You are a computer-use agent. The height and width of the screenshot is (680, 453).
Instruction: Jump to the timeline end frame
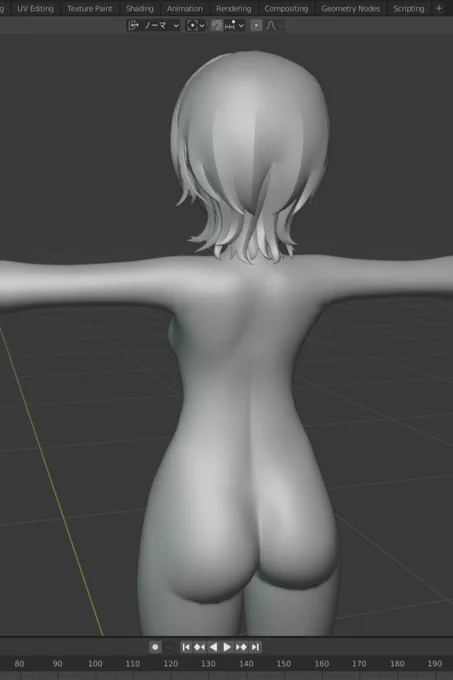[255, 647]
